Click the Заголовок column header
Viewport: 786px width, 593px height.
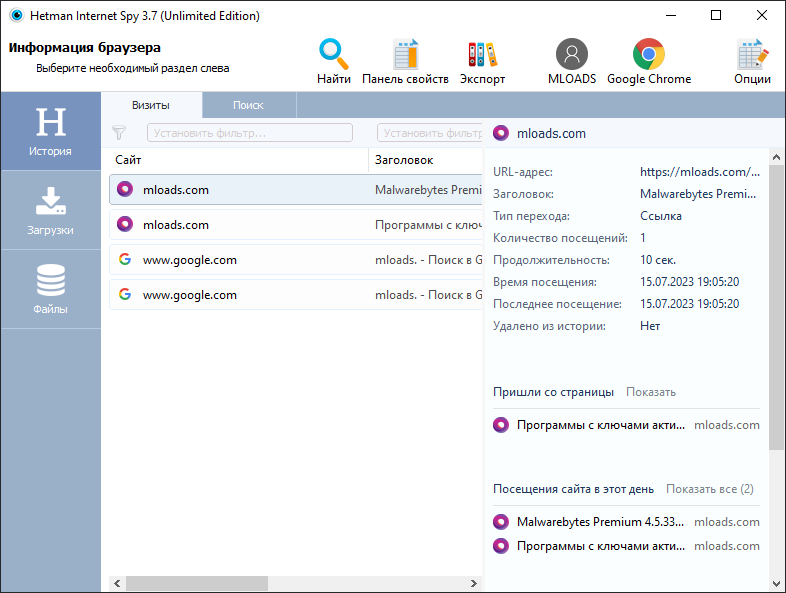(426, 160)
